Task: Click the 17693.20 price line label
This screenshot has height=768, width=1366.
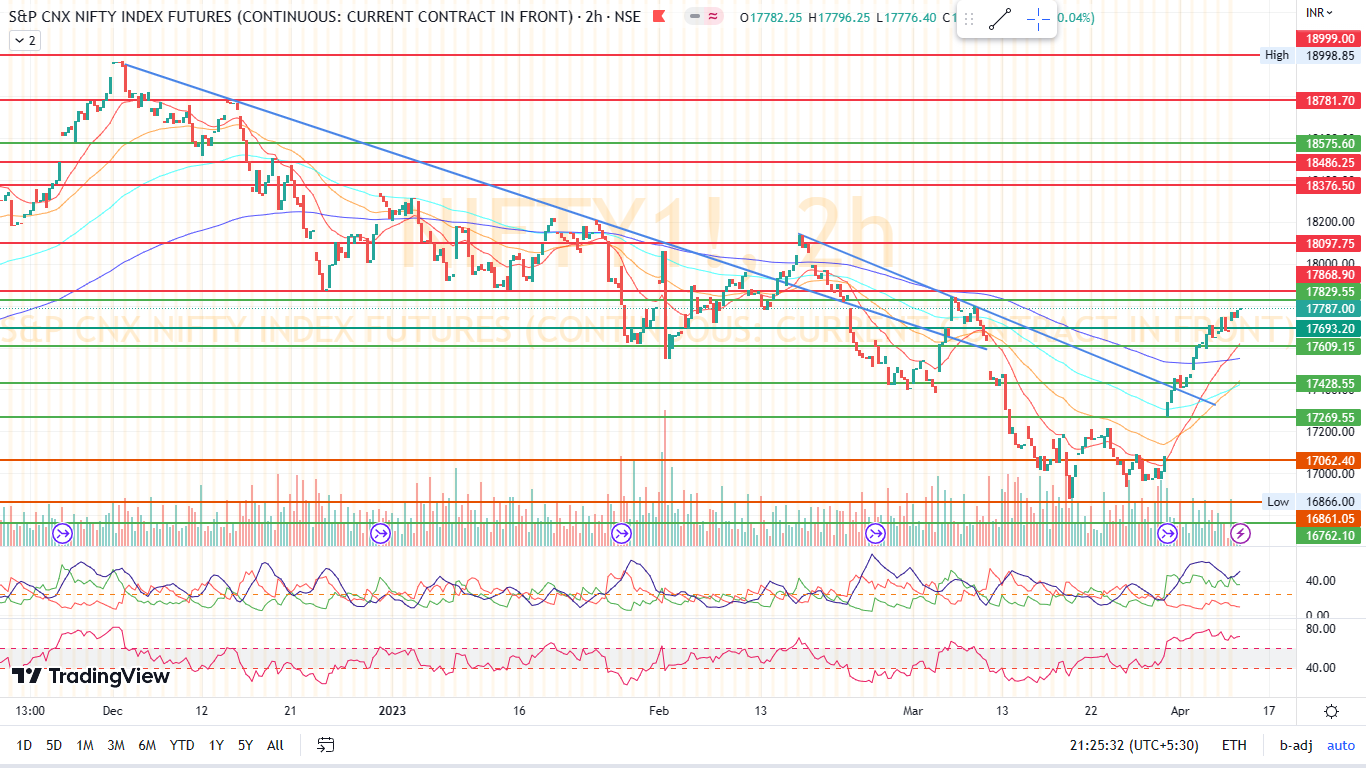Action: [x=1330, y=328]
